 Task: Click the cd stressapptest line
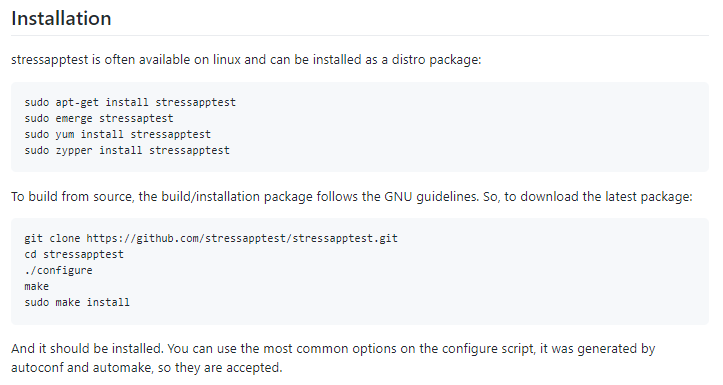pos(74,255)
